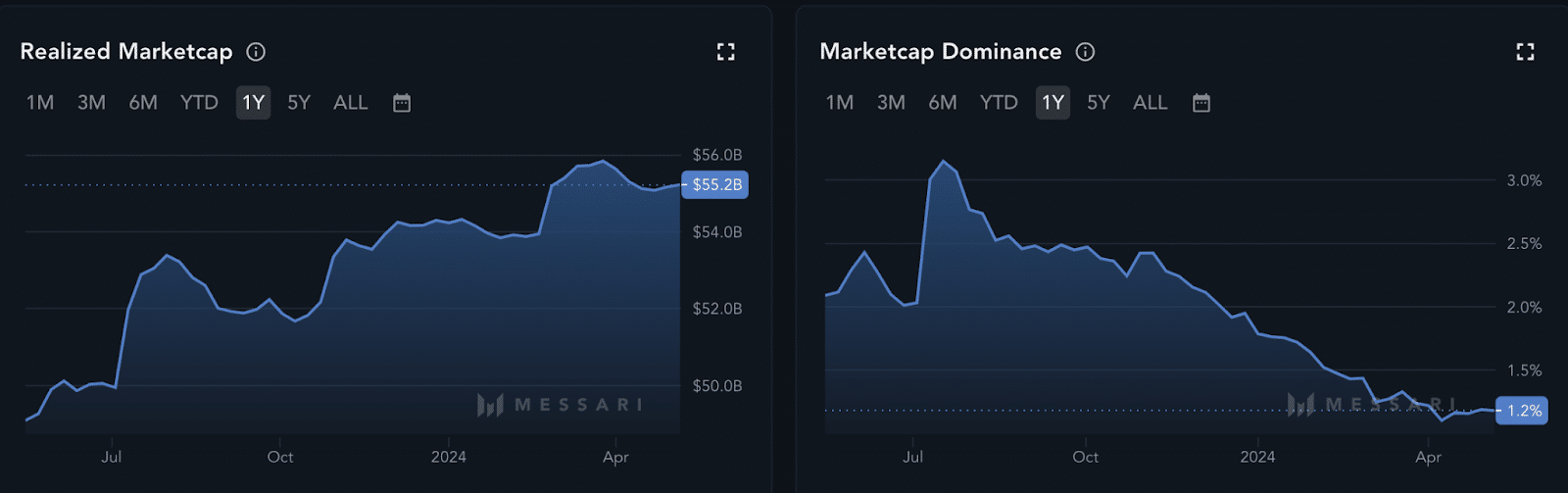
Task: Show ALL history for Realized Marketcap
Action: 351,103
